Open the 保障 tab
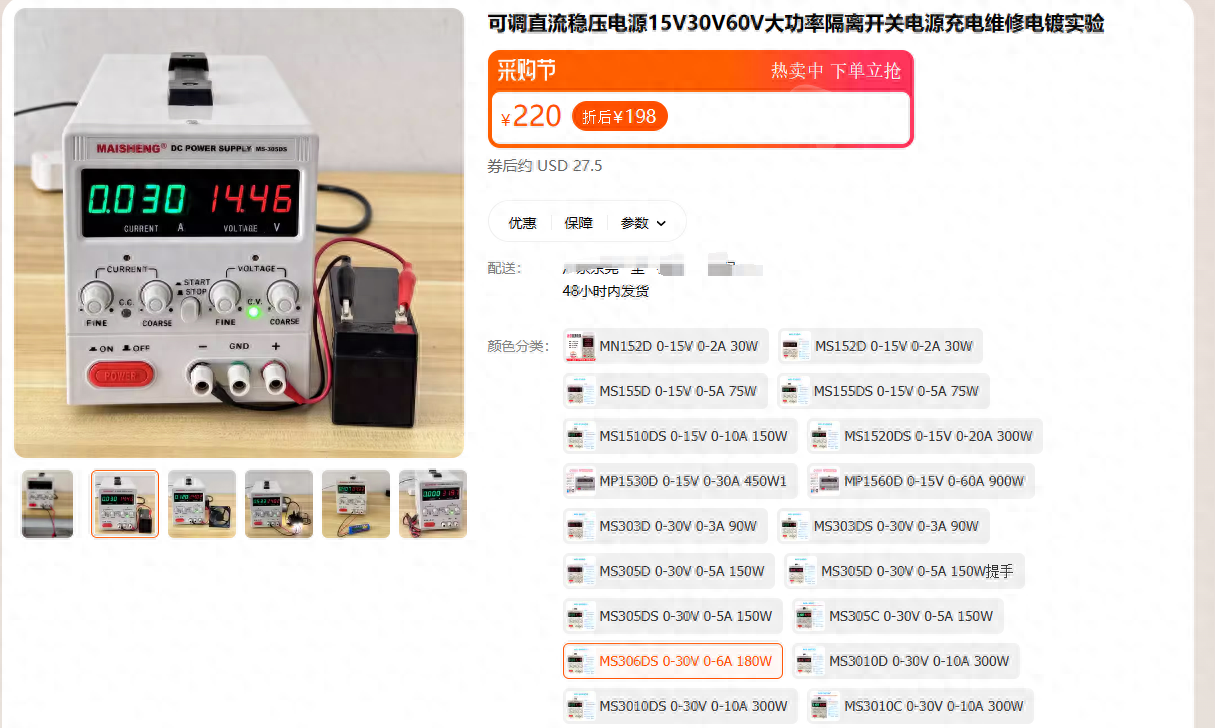 [578, 223]
